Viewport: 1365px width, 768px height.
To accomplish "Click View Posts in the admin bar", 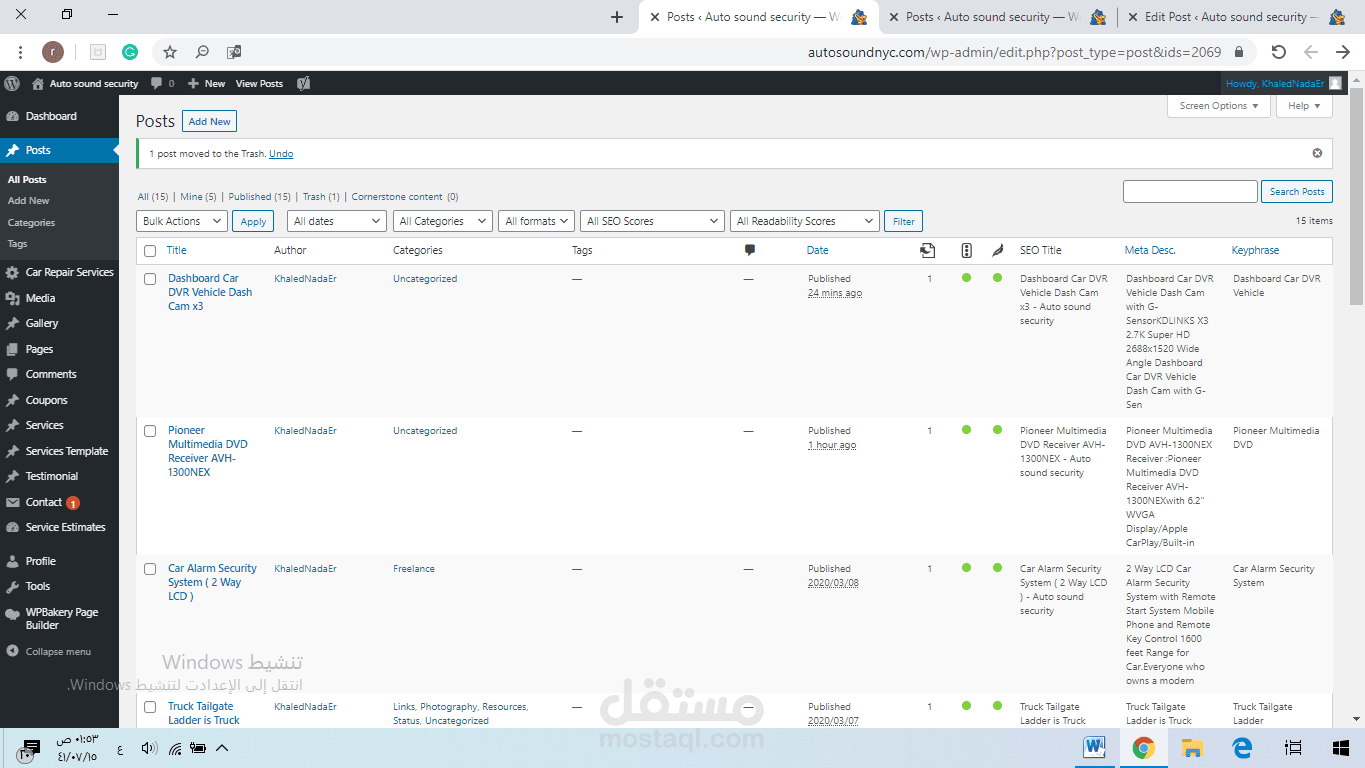I will tap(259, 84).
